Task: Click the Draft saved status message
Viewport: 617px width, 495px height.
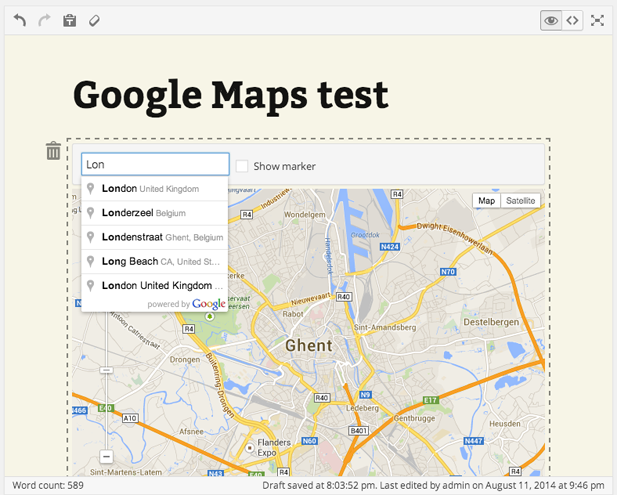Action: (x=433, y=485)
